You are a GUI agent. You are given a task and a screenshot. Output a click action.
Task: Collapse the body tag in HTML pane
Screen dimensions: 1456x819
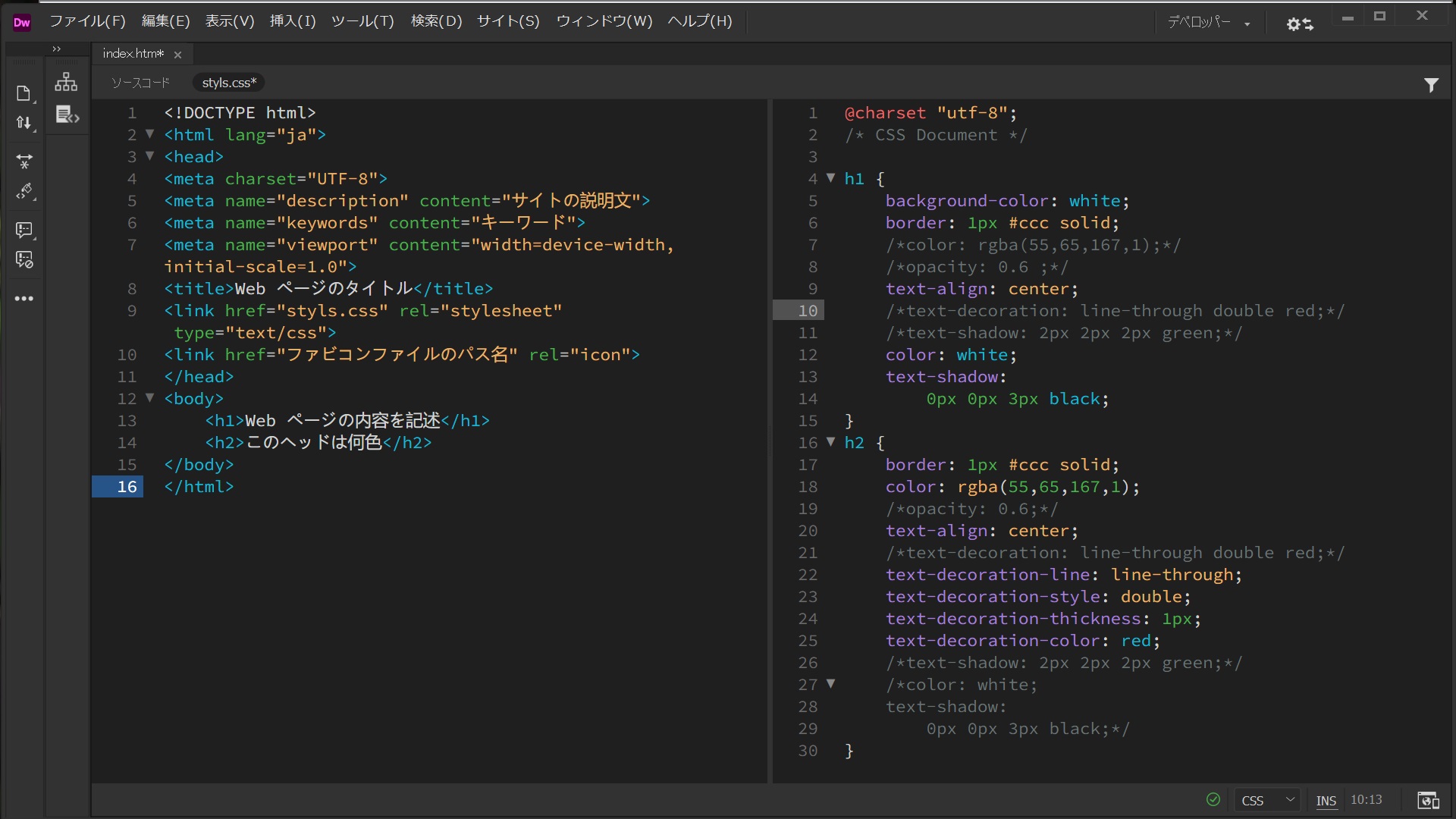[x=149, y=398]
